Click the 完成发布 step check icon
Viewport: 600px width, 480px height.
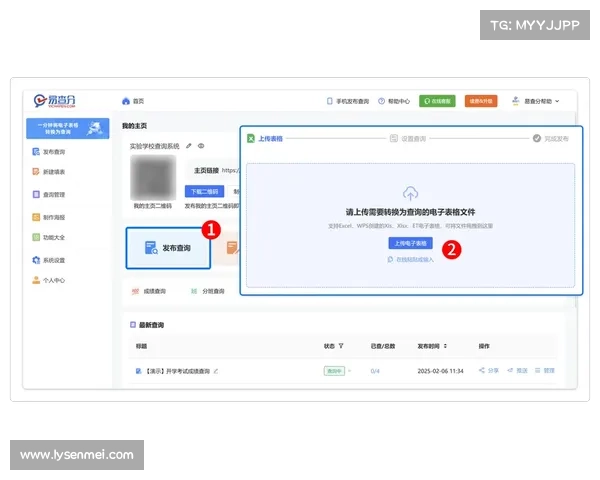(537, 138)
